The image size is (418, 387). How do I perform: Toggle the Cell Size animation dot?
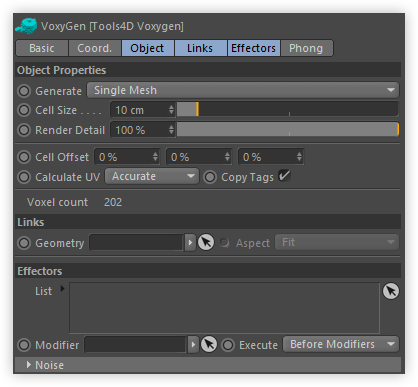[x=24, y=110]
